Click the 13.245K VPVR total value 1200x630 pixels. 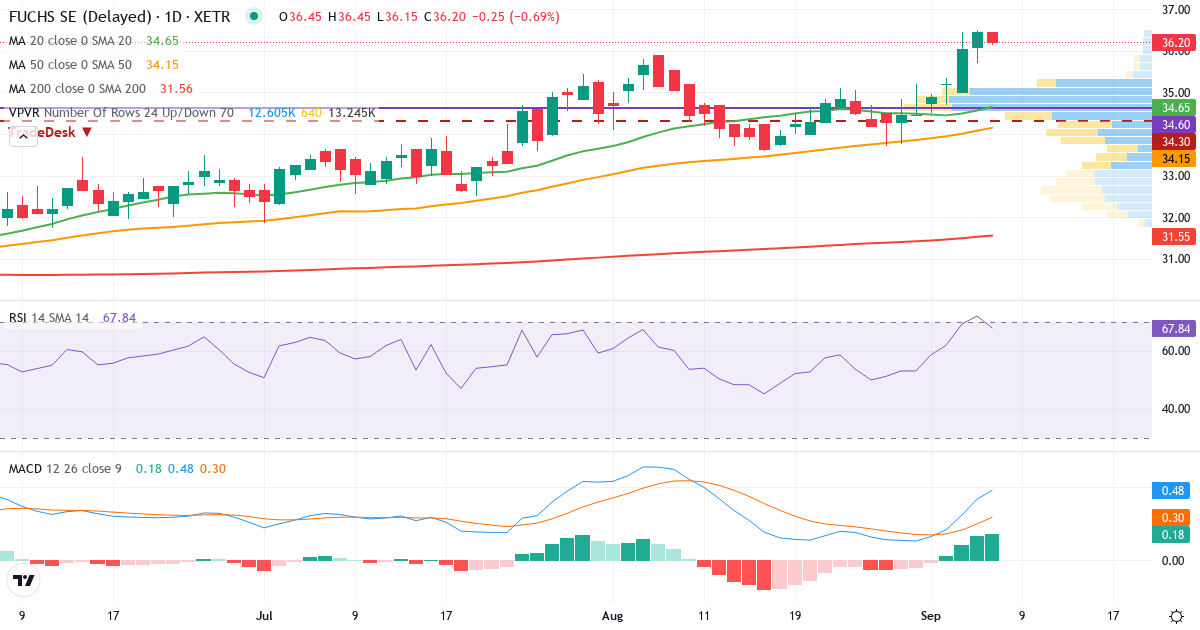tap(352, 113)
